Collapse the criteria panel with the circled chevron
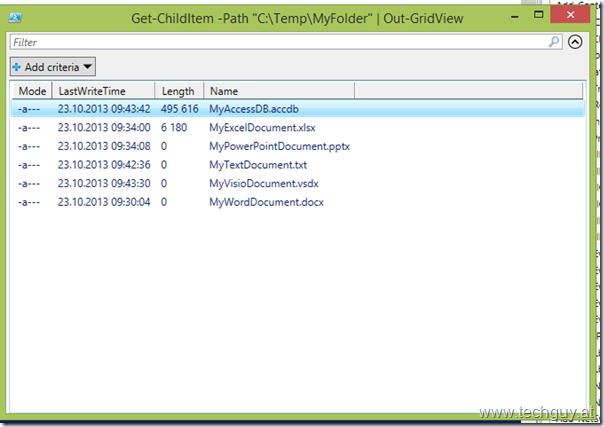604x427 pixels. (x=575, y=42)
